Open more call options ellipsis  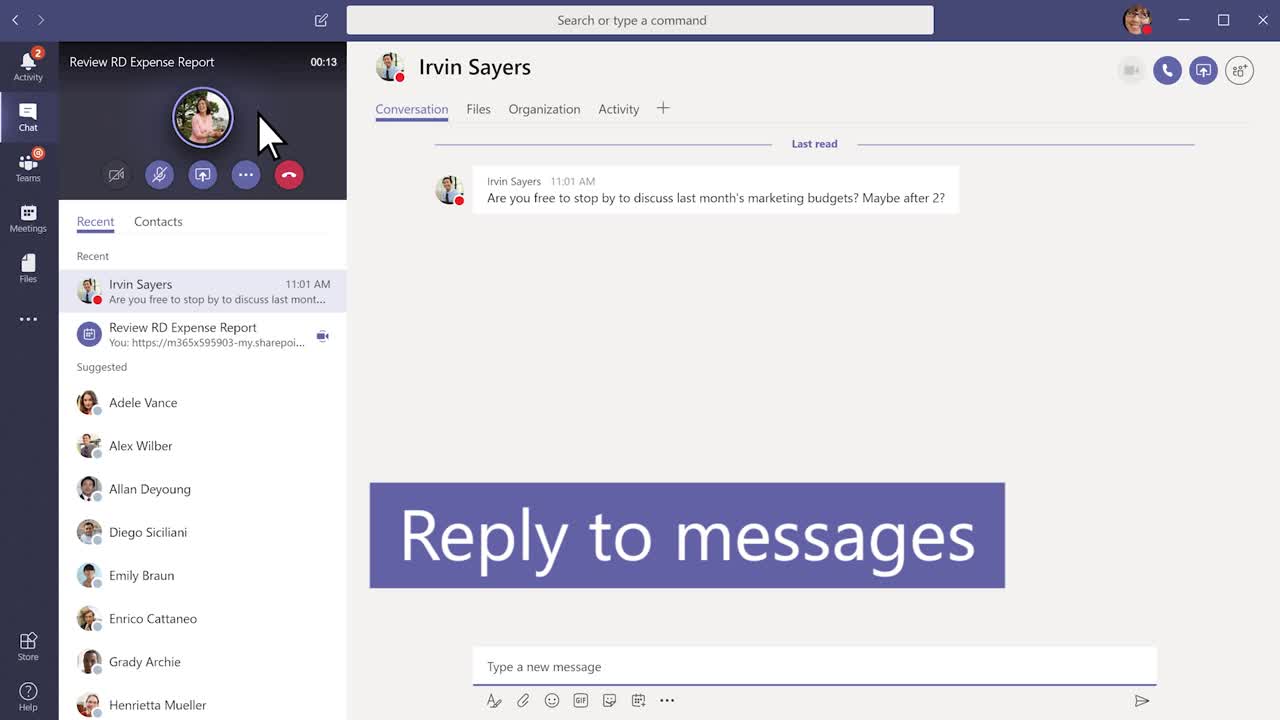[x=246, y=175]
